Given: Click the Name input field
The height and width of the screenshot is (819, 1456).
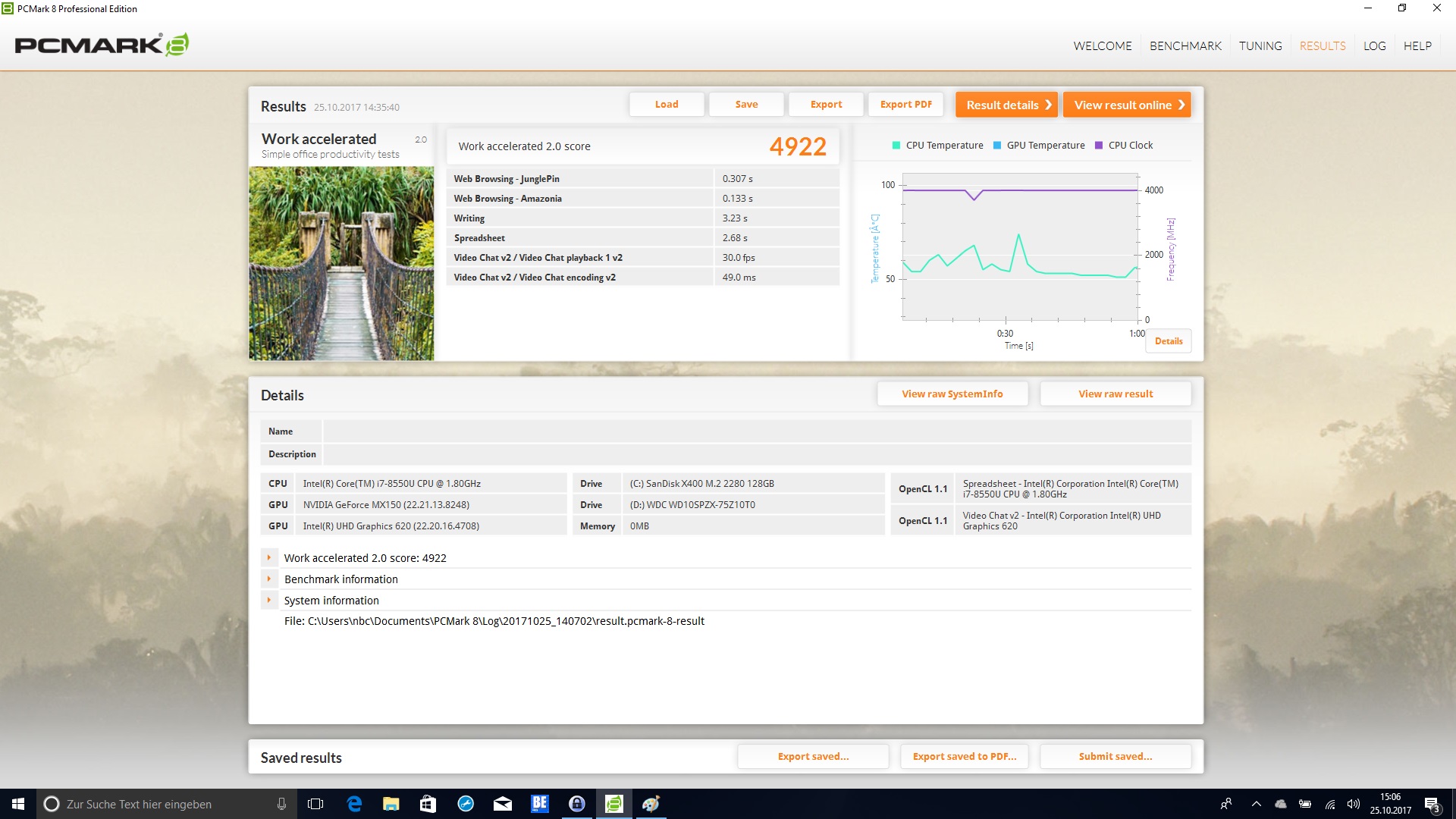Looking at the screenshot, I should [x=756, y=431].
